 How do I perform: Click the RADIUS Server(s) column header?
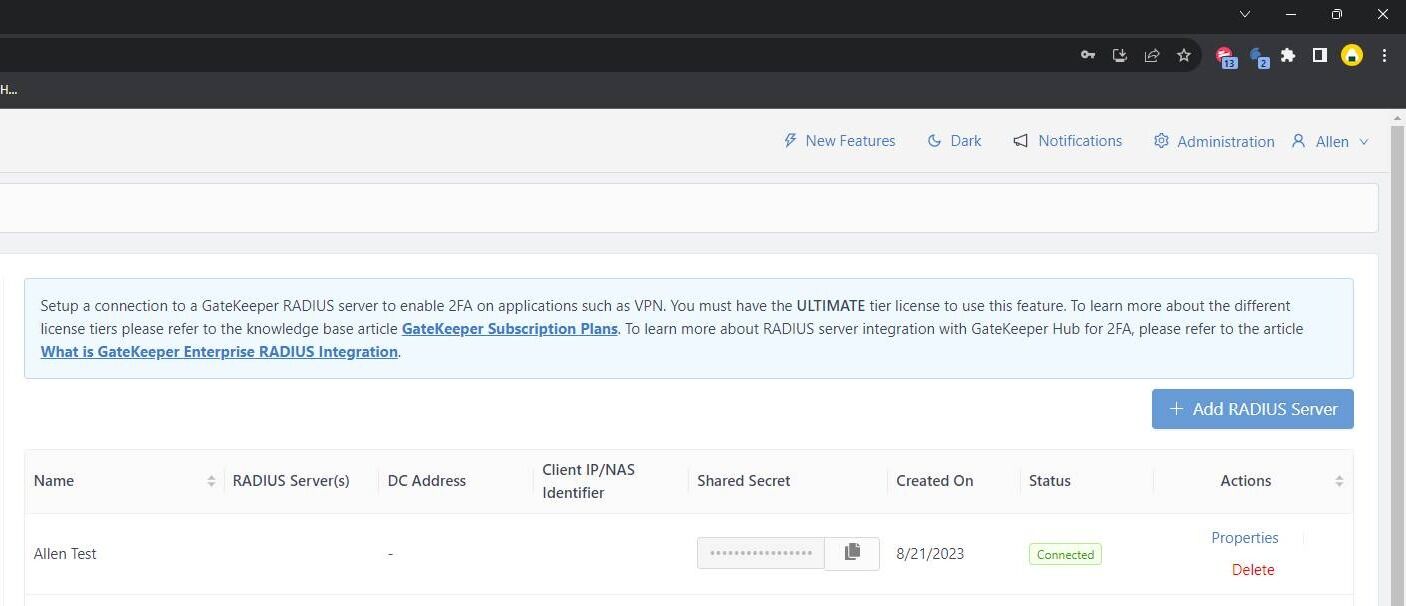pos(291,481)
